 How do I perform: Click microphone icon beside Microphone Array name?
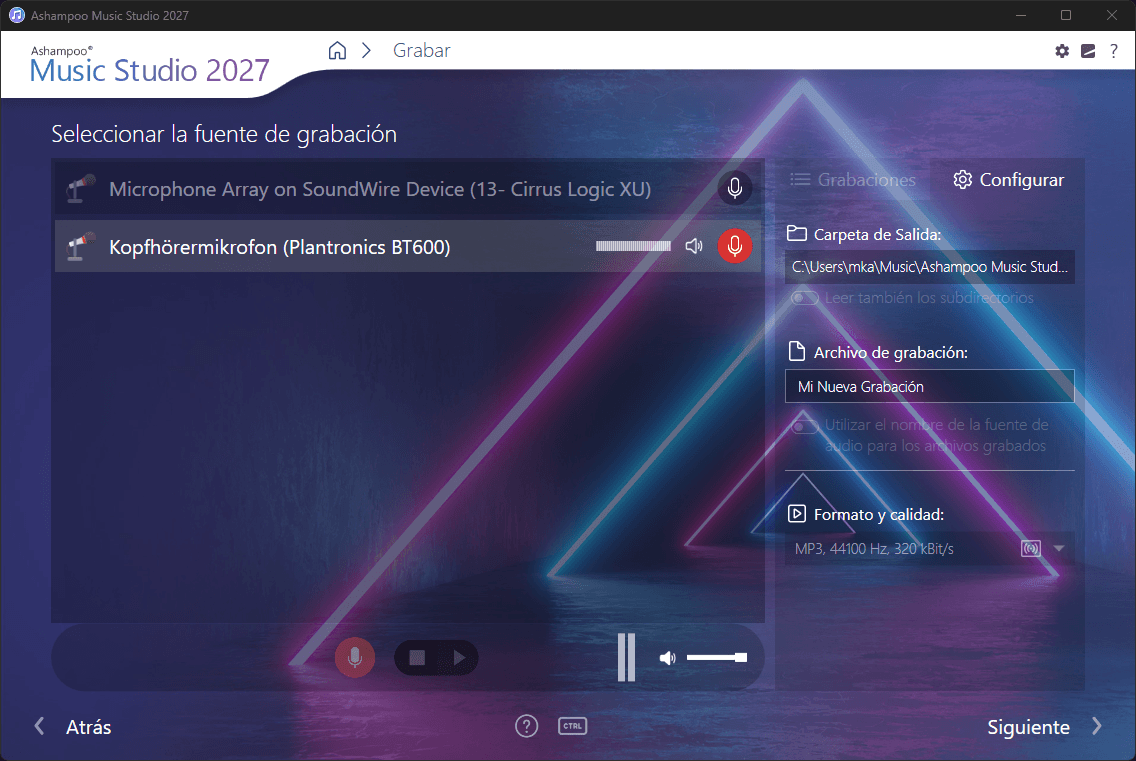point(80,188)
